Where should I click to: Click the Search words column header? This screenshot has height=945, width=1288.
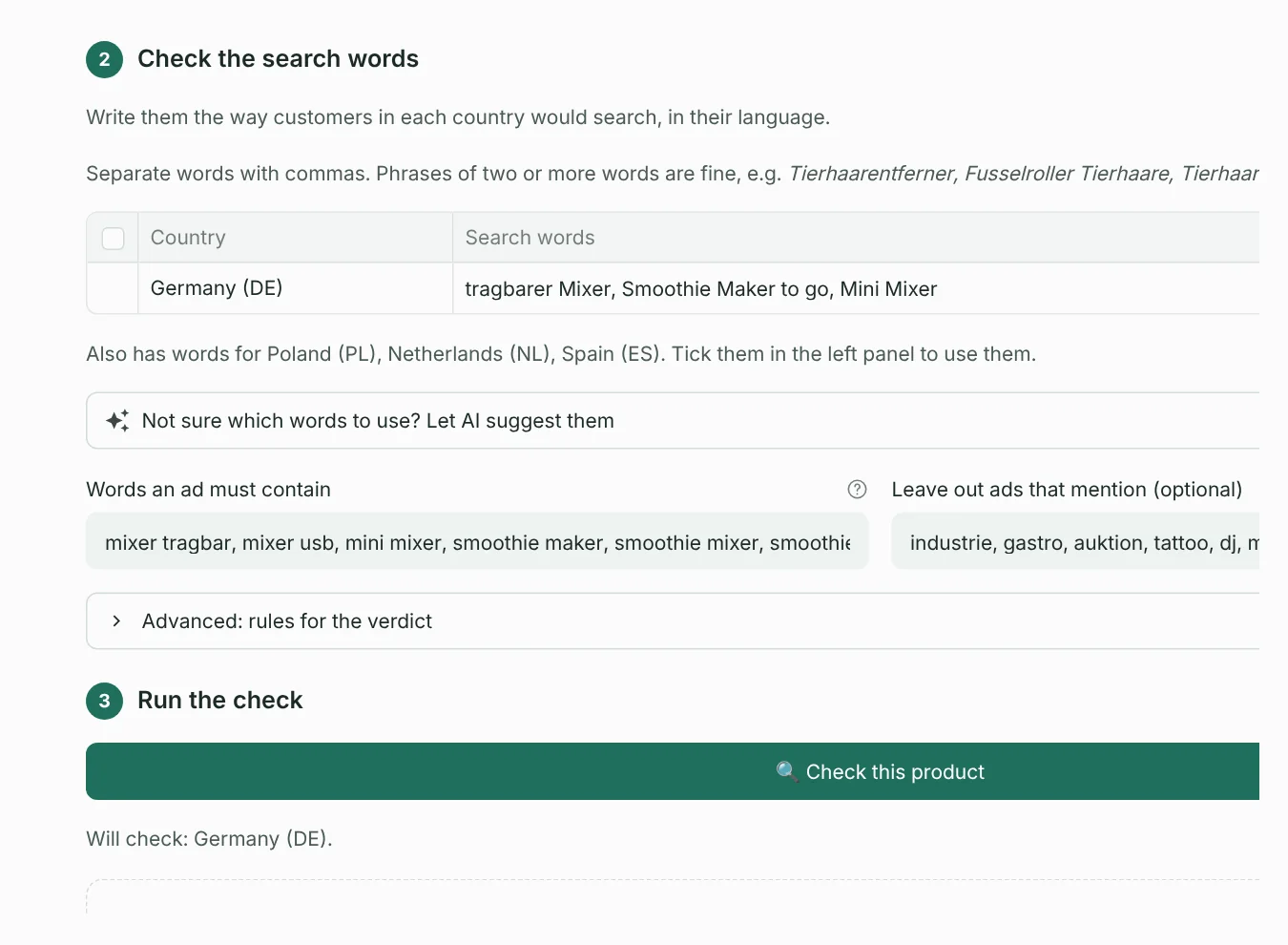(856, 238)
